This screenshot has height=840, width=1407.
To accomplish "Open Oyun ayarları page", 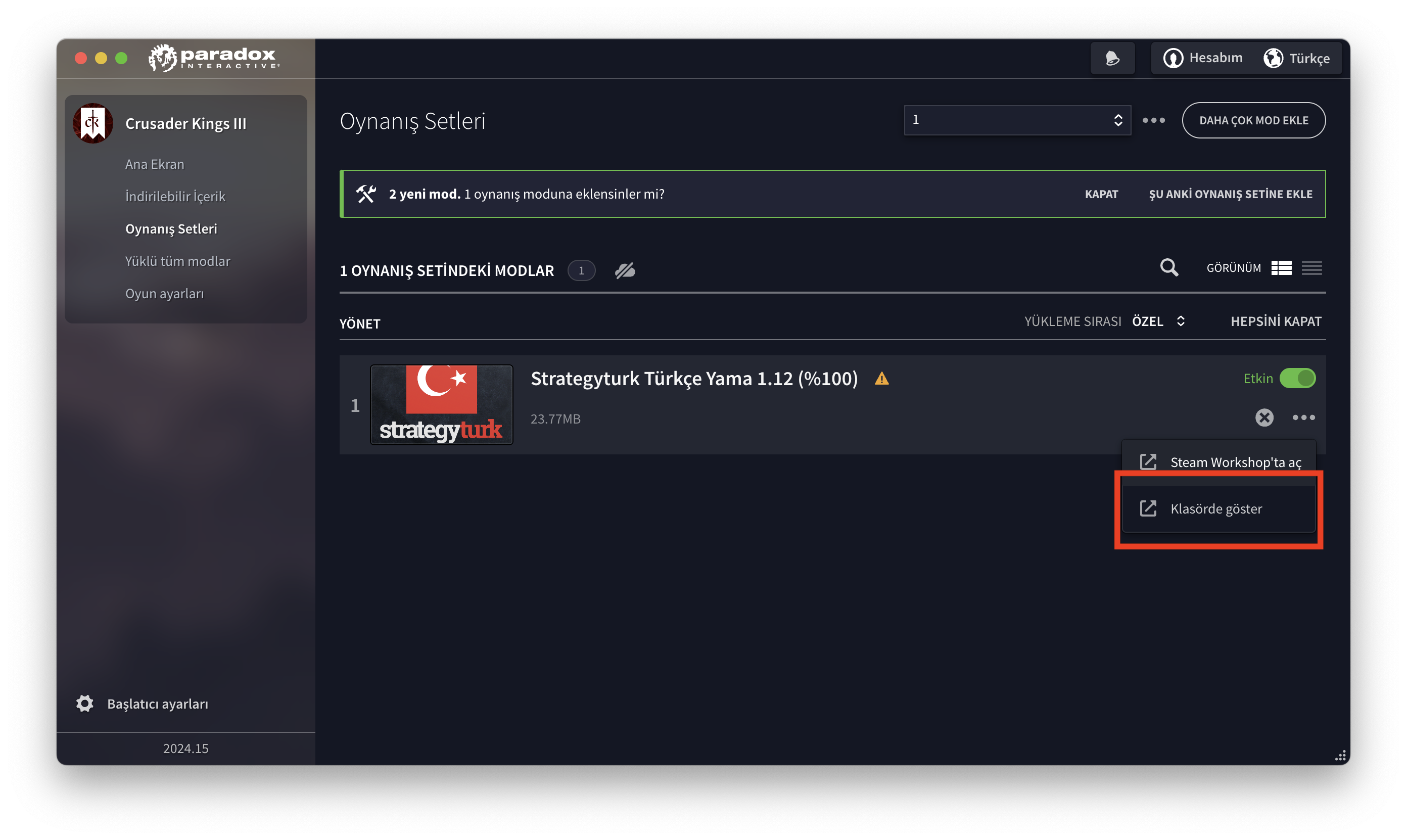I will [x=164, y=293].
